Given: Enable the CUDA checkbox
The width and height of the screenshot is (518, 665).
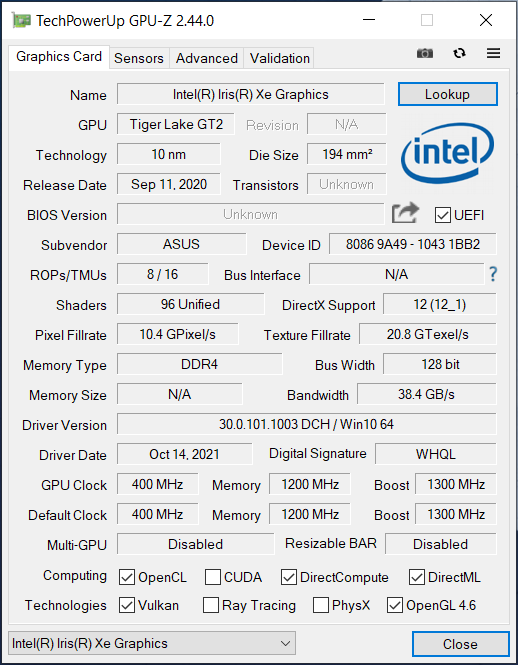Looking at the screenshot, I should click(213, 577).
